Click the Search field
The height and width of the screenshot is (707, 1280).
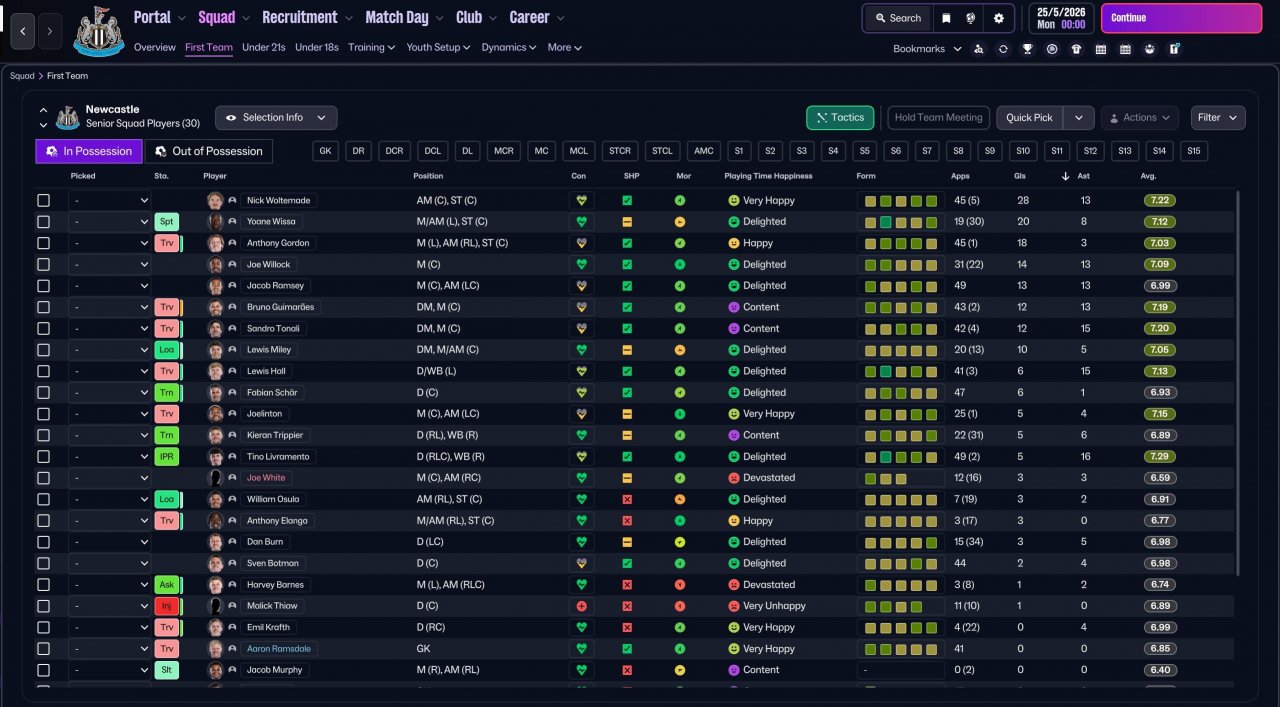[x=897, y=18]
